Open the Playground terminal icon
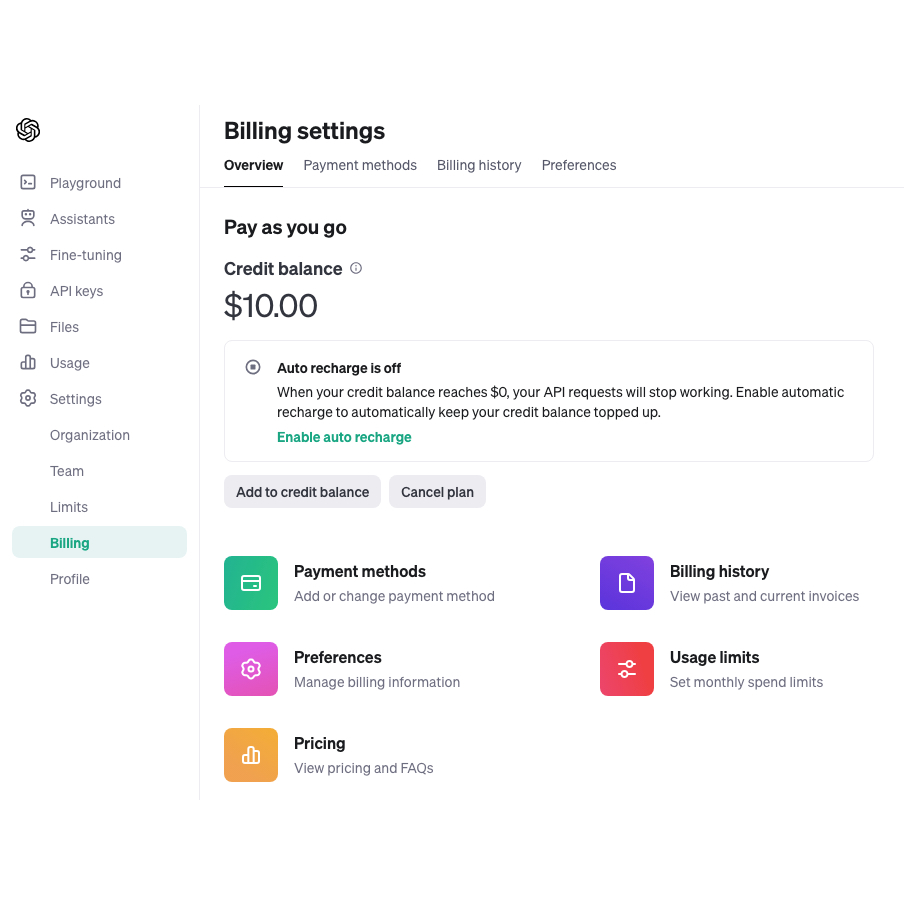Viewport: 904px width, 904px height. tap(28, 182)
